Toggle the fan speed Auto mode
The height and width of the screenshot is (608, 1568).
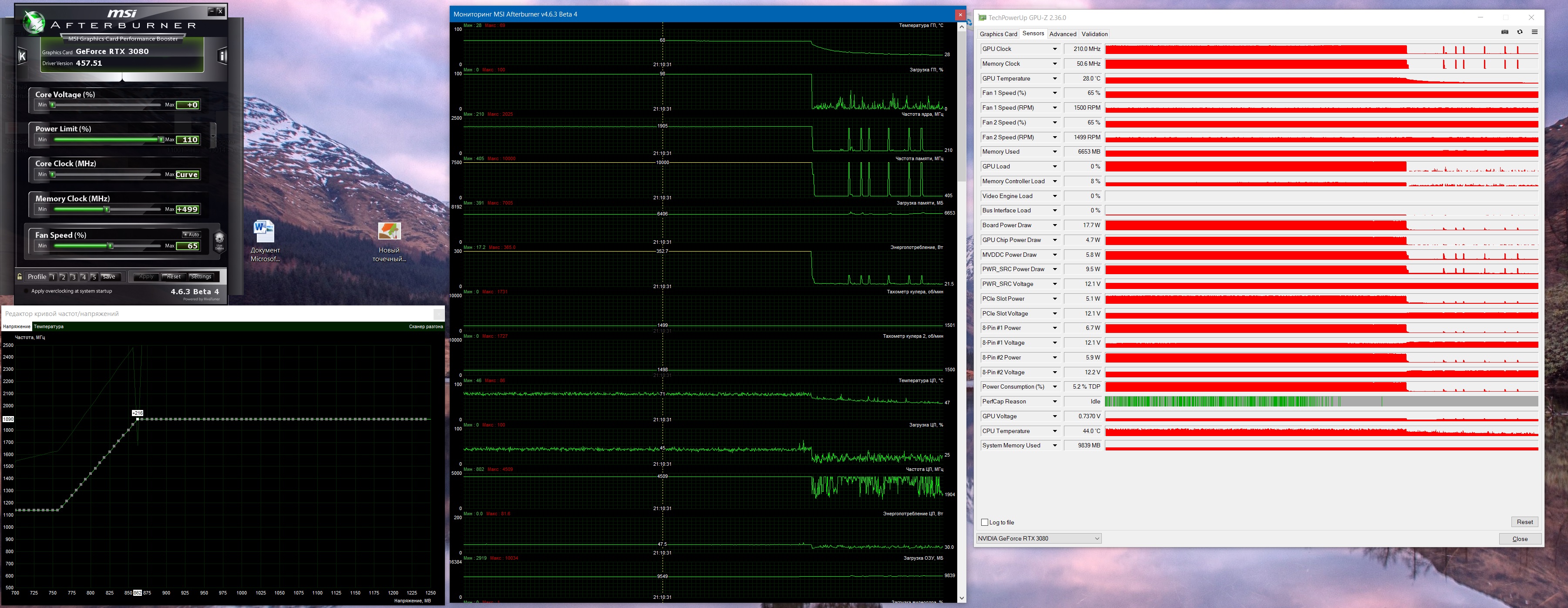pyautogui.click(x=192, y=234)
